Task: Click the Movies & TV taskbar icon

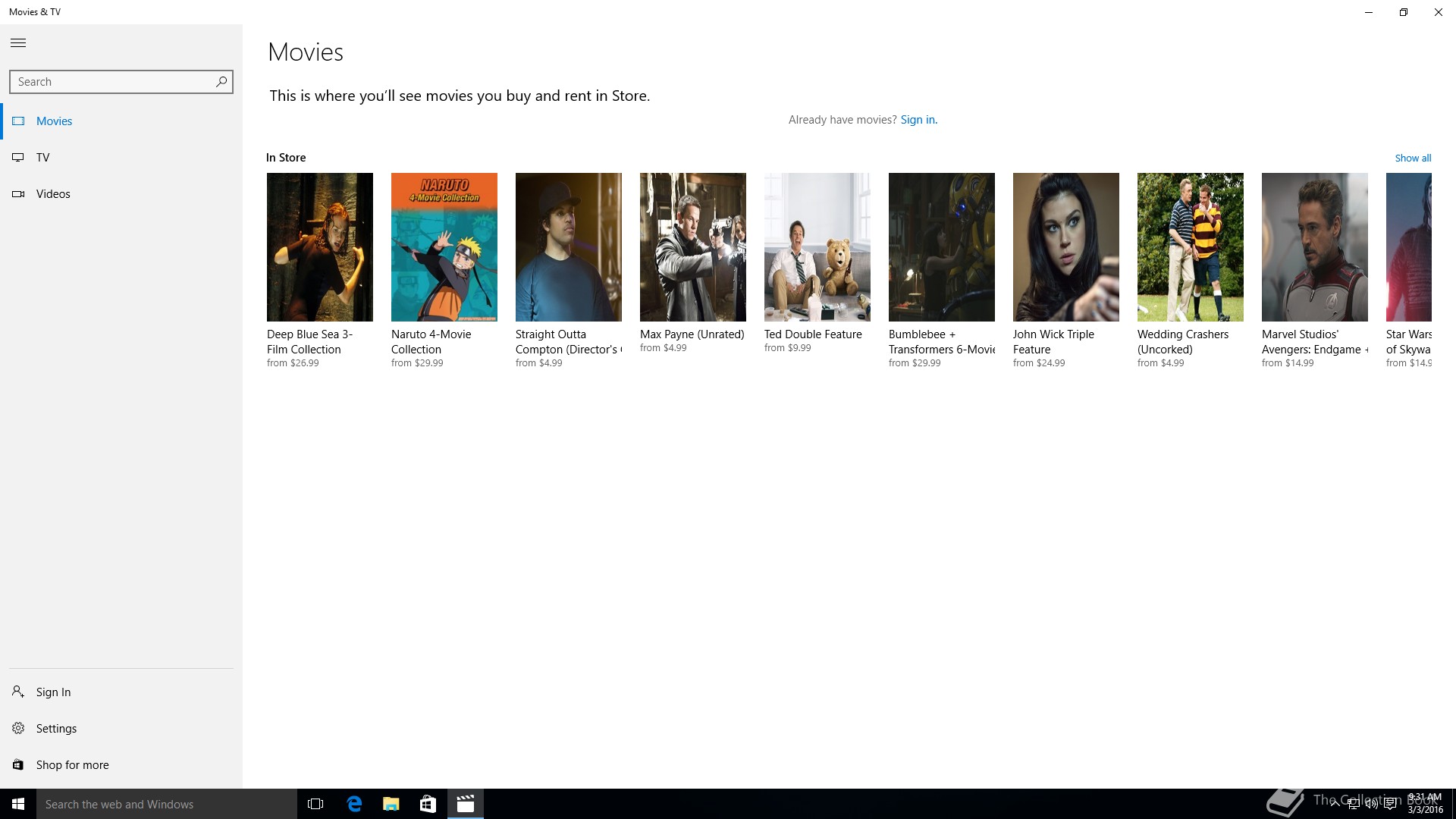Action: tap(465, 804)
